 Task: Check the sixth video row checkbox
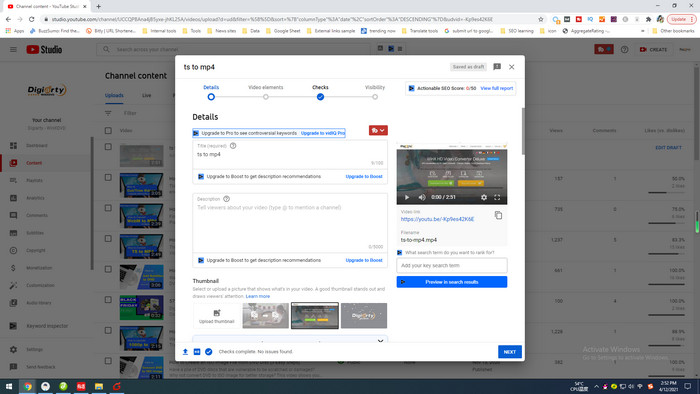click(108, 300)
